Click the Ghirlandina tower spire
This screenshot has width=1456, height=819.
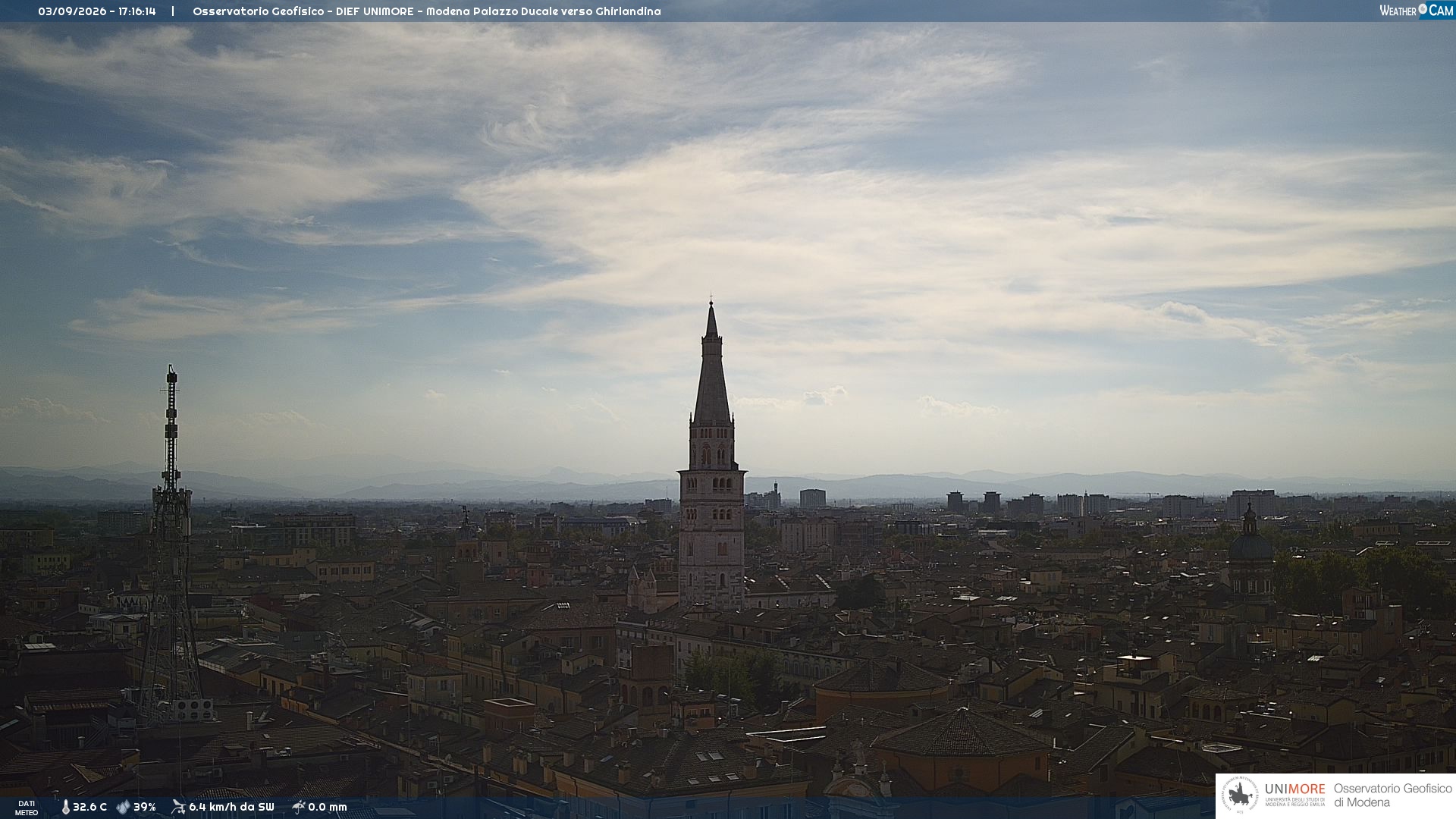[x=711, y=364]
